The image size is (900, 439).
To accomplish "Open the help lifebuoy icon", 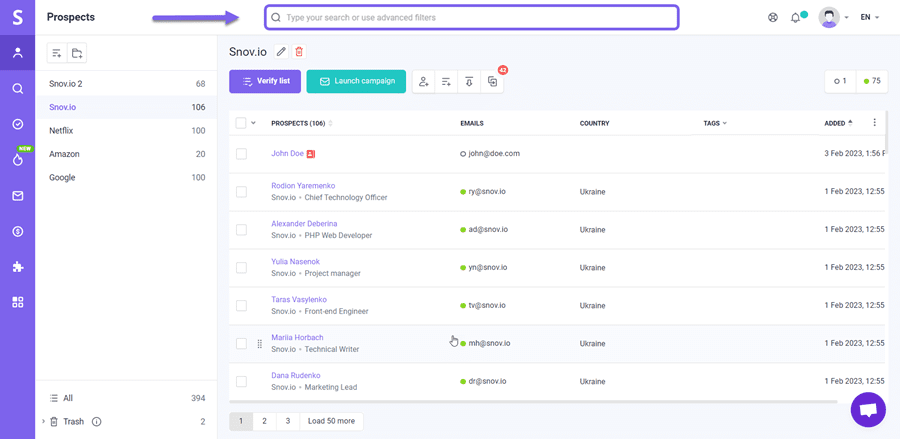I will pyautogui.click(x=773, y=17).
